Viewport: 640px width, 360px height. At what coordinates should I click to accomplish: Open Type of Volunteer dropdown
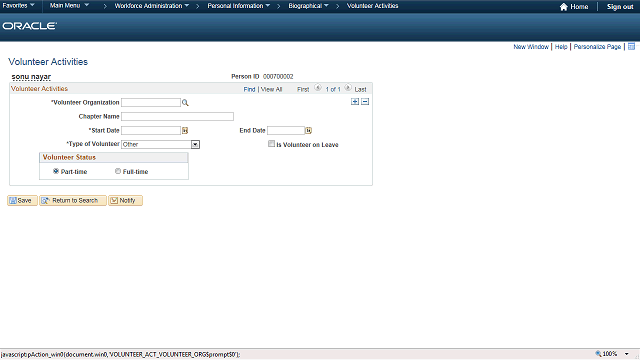196,144
